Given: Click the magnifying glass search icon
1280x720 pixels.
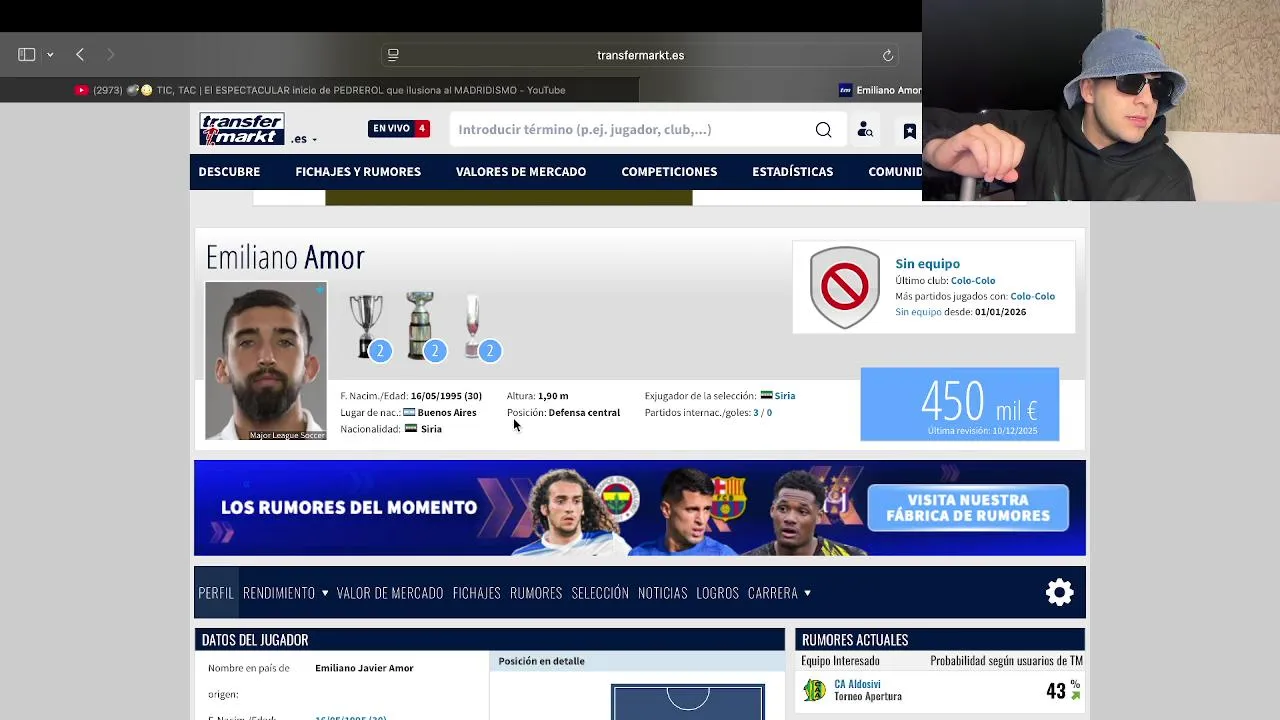Looking at the screenshot, I should (823, 130).
